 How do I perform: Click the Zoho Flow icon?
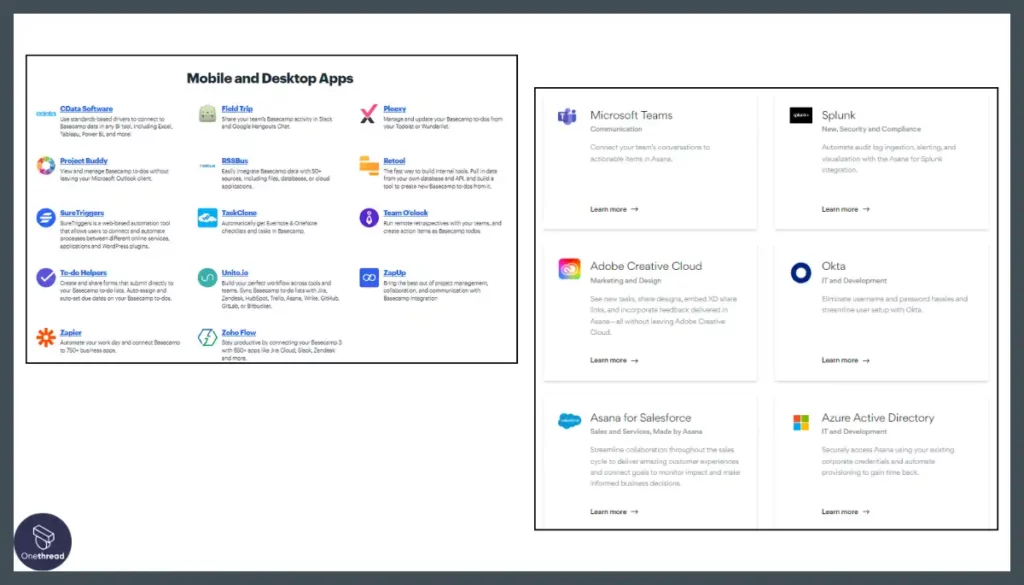[x=208, y=337]
